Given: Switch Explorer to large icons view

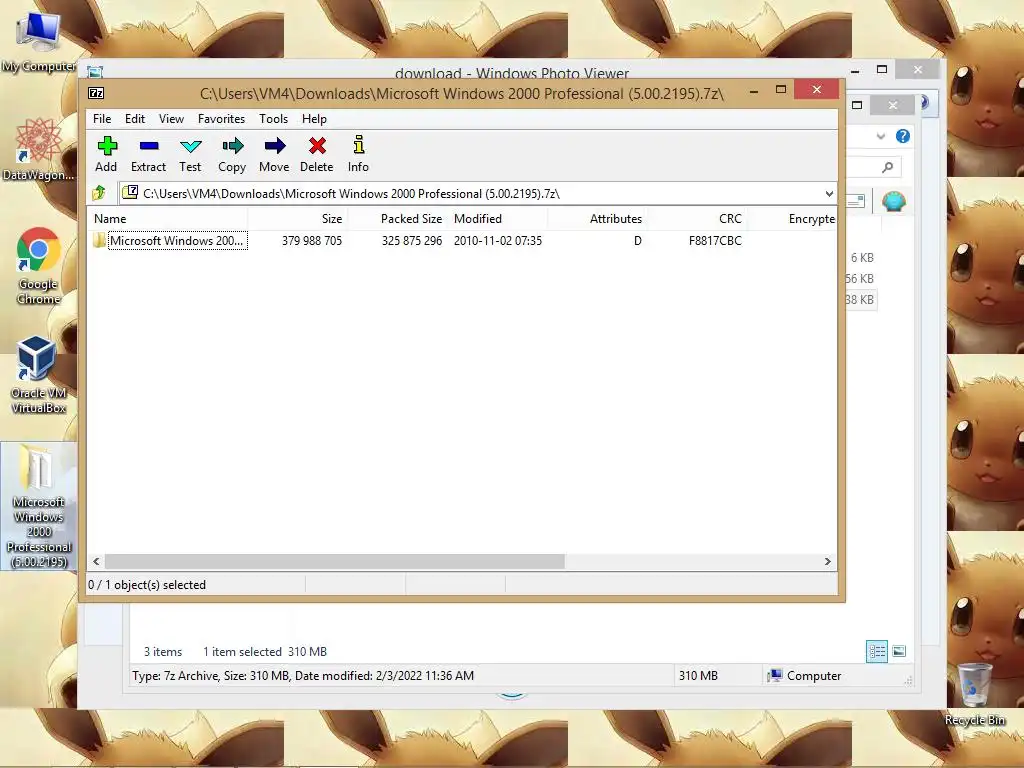Looking at the screenshot, I should pyautogui.click(x=899, y=651).
